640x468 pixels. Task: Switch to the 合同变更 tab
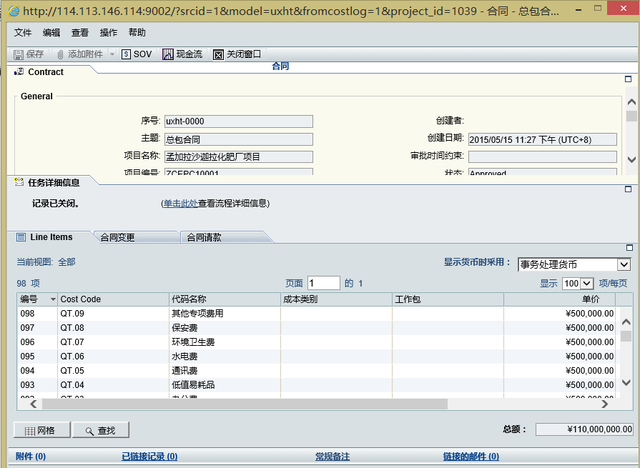tap(136, 237)
